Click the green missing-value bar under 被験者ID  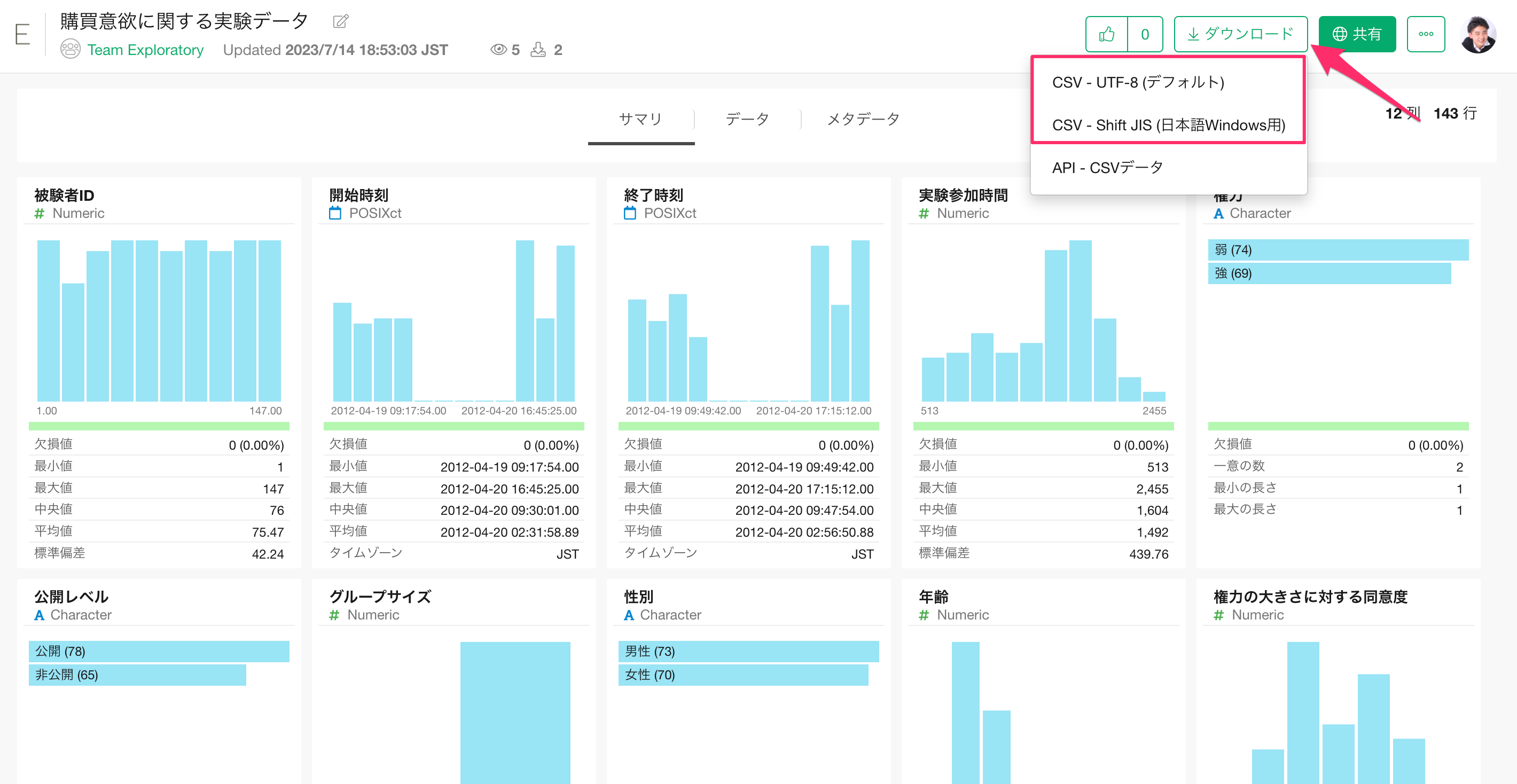159,426
